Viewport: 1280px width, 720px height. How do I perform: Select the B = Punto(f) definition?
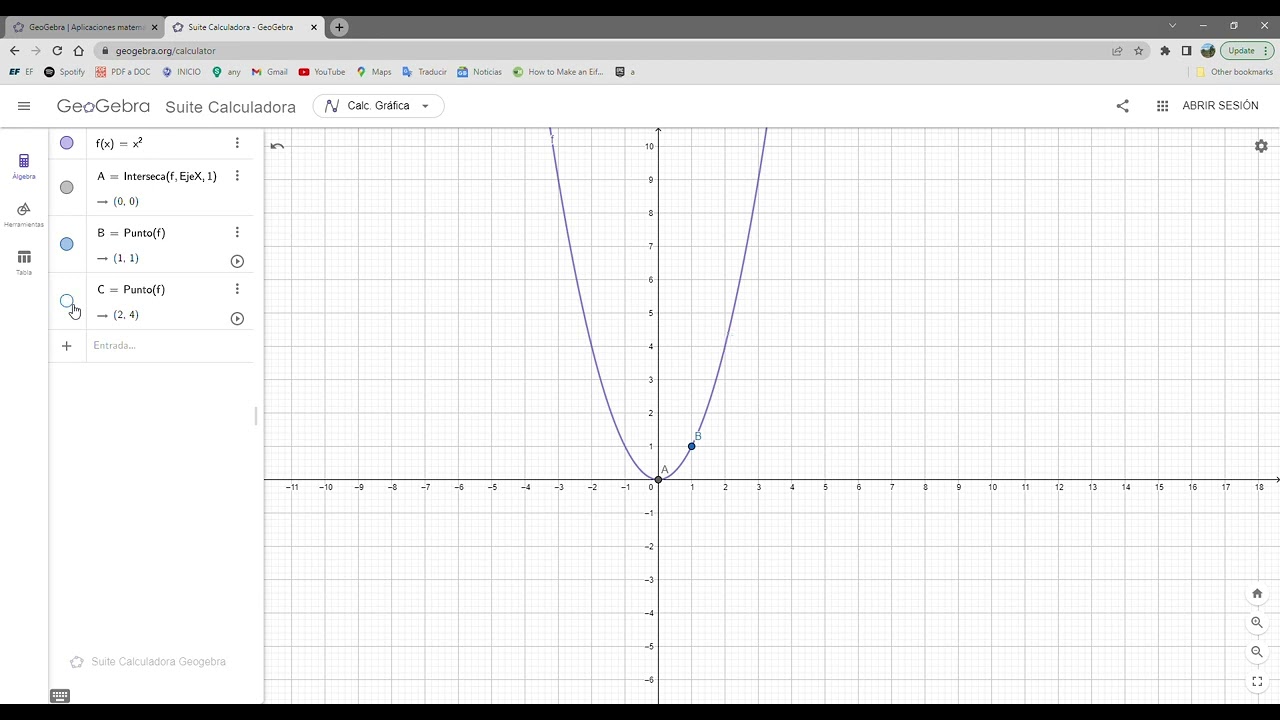point(131,233)
